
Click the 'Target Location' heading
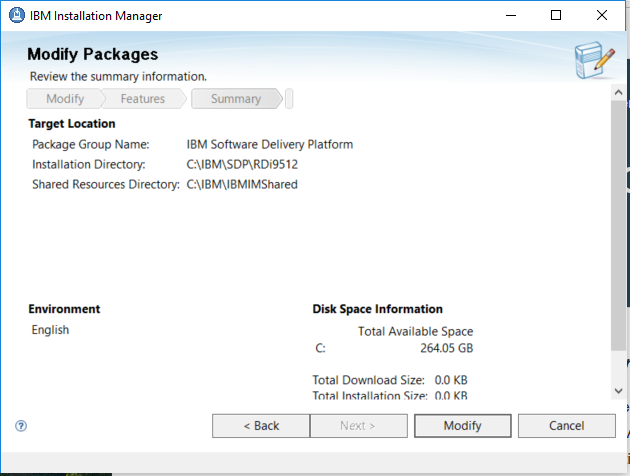72,124
